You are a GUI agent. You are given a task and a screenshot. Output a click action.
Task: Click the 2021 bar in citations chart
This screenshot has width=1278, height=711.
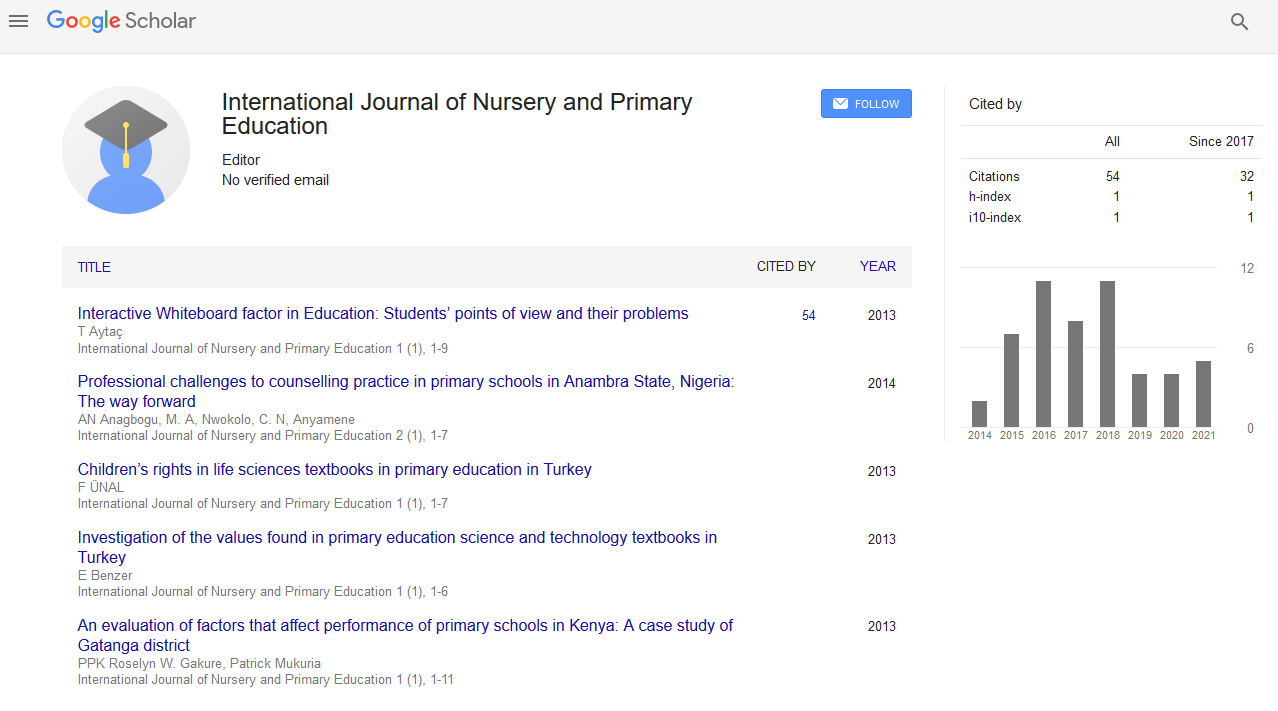(1203, 394)
